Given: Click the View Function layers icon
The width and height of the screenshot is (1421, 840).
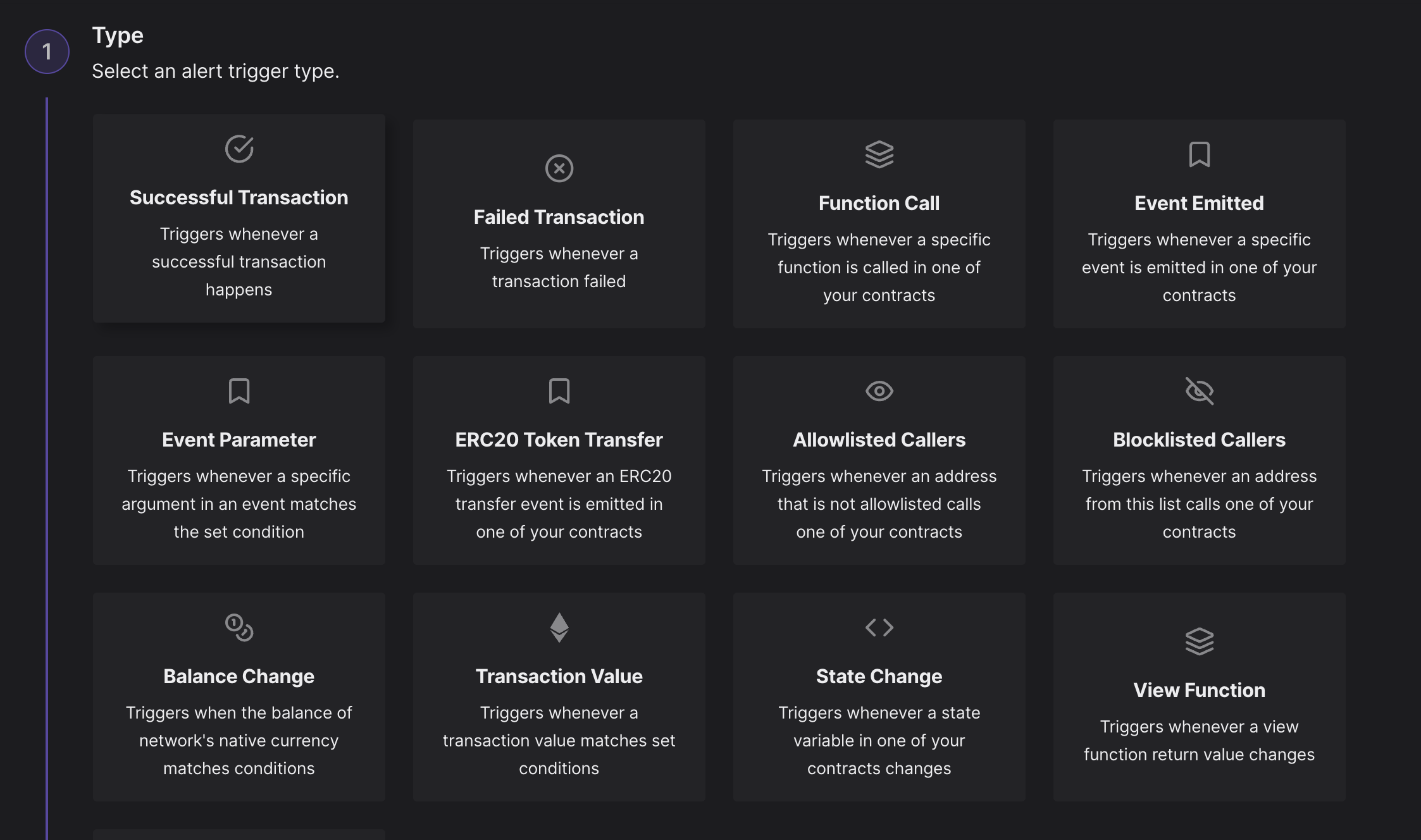Looking at the screenshot, I should [1200, 641].
